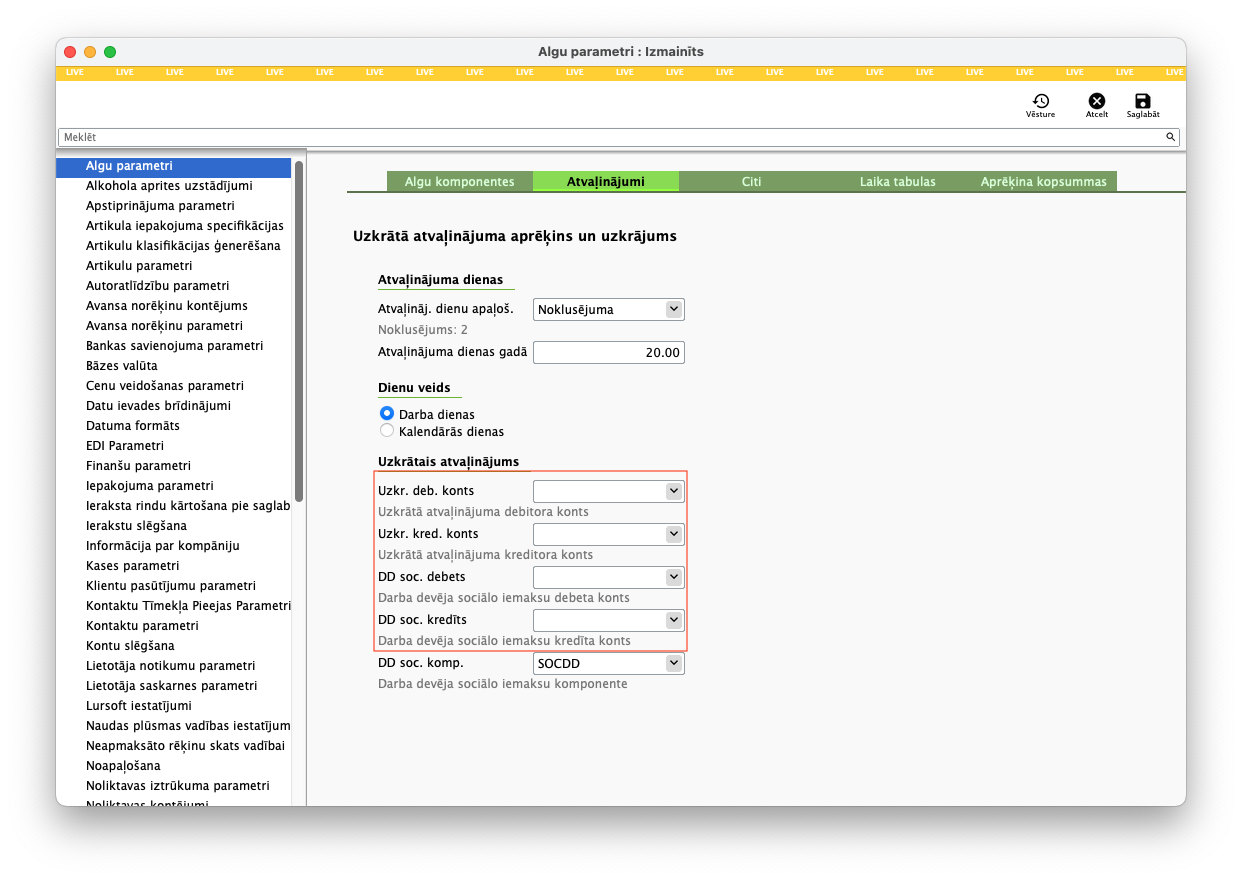
Task: Open the DD soc. kredīts dropdown
Action: tap(674, 620)
